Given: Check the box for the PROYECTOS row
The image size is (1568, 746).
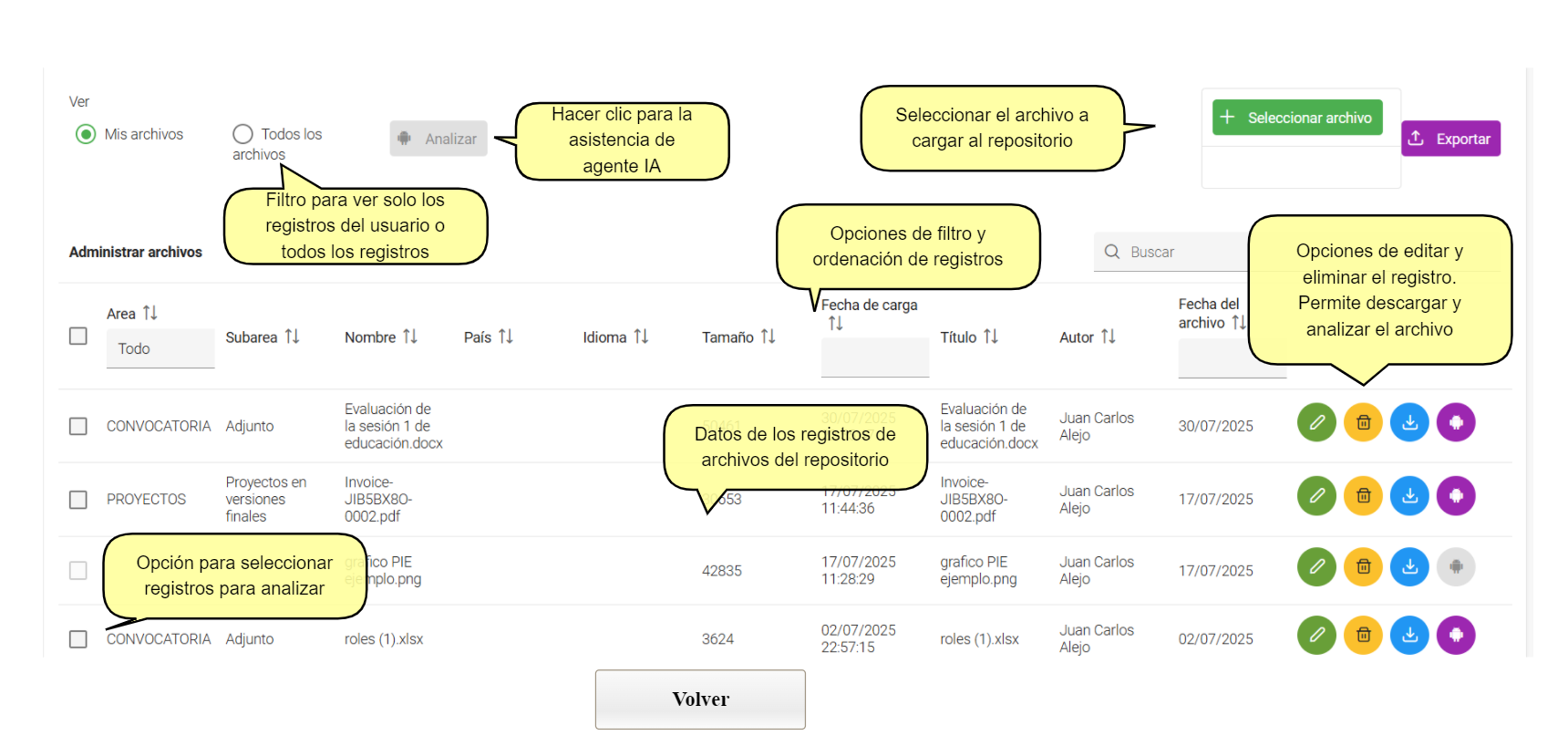Looking at the screenshot, I should pyautogui.click(x=78, y=500).
